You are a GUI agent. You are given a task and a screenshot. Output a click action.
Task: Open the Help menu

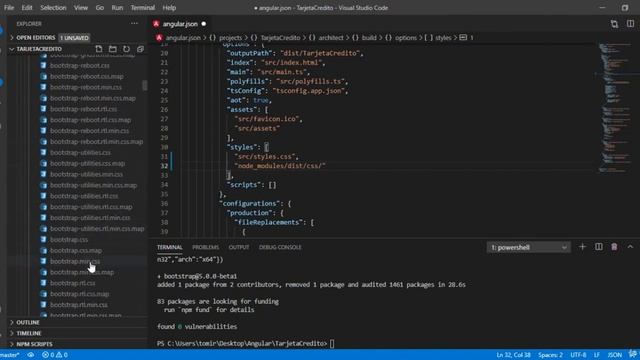[169, 8]
